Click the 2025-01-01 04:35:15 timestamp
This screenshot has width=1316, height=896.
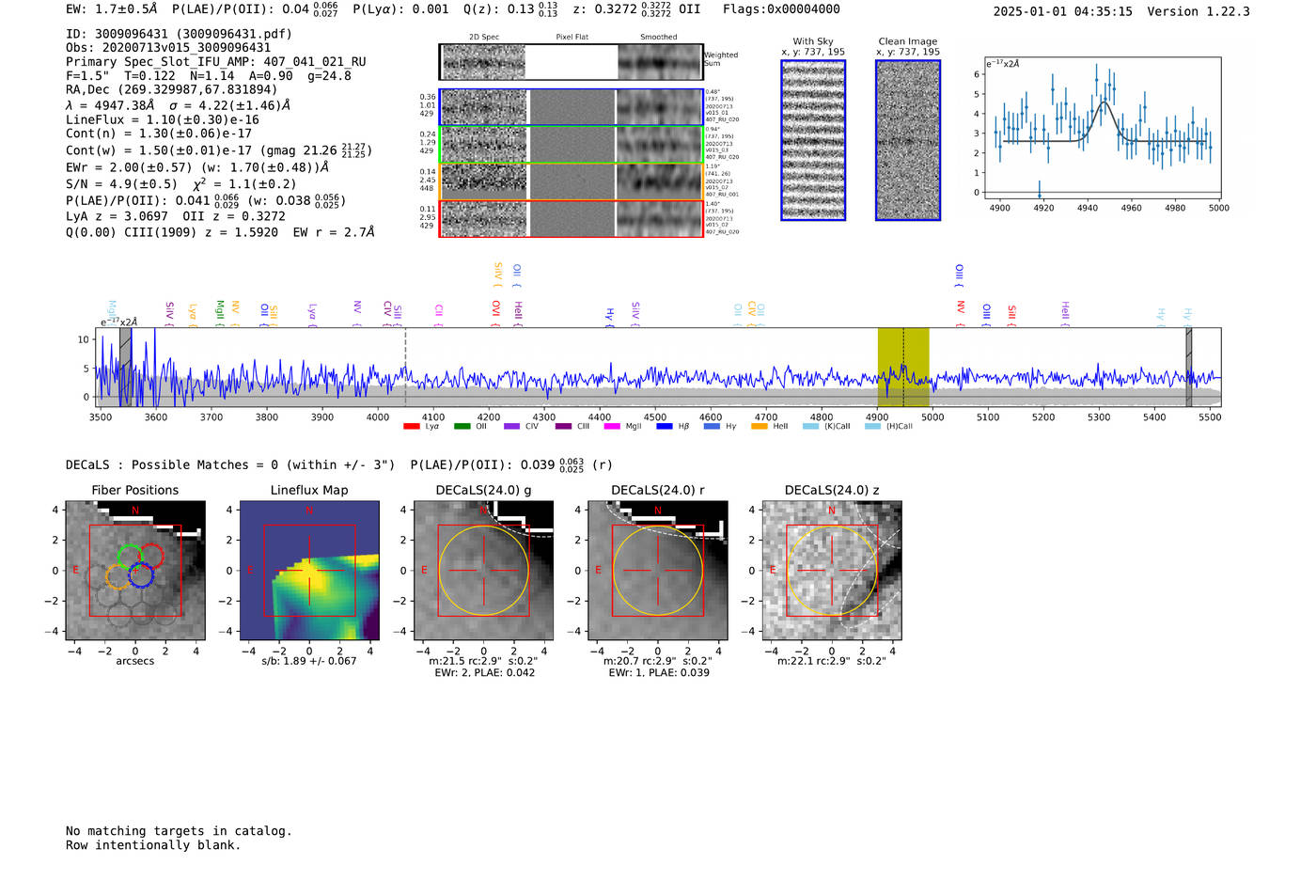click(x=1063, y=11)
